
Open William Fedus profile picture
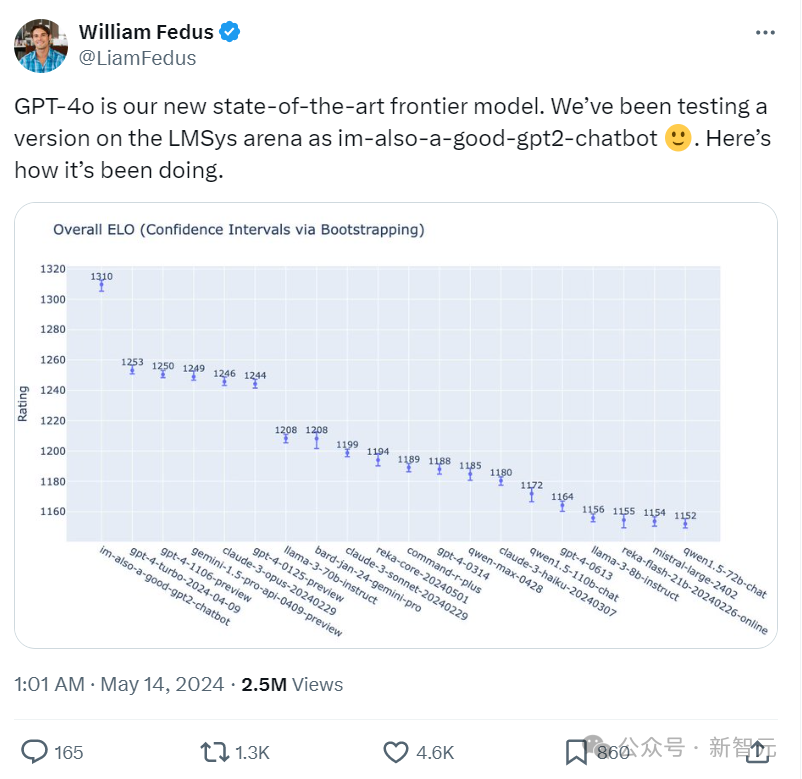click(41, 46)
